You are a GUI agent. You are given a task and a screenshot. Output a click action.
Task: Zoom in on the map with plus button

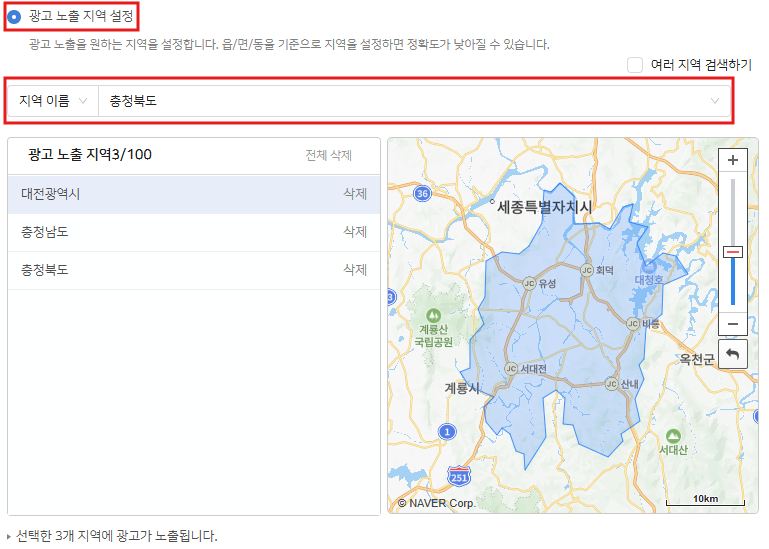click(x=733, y=160)
